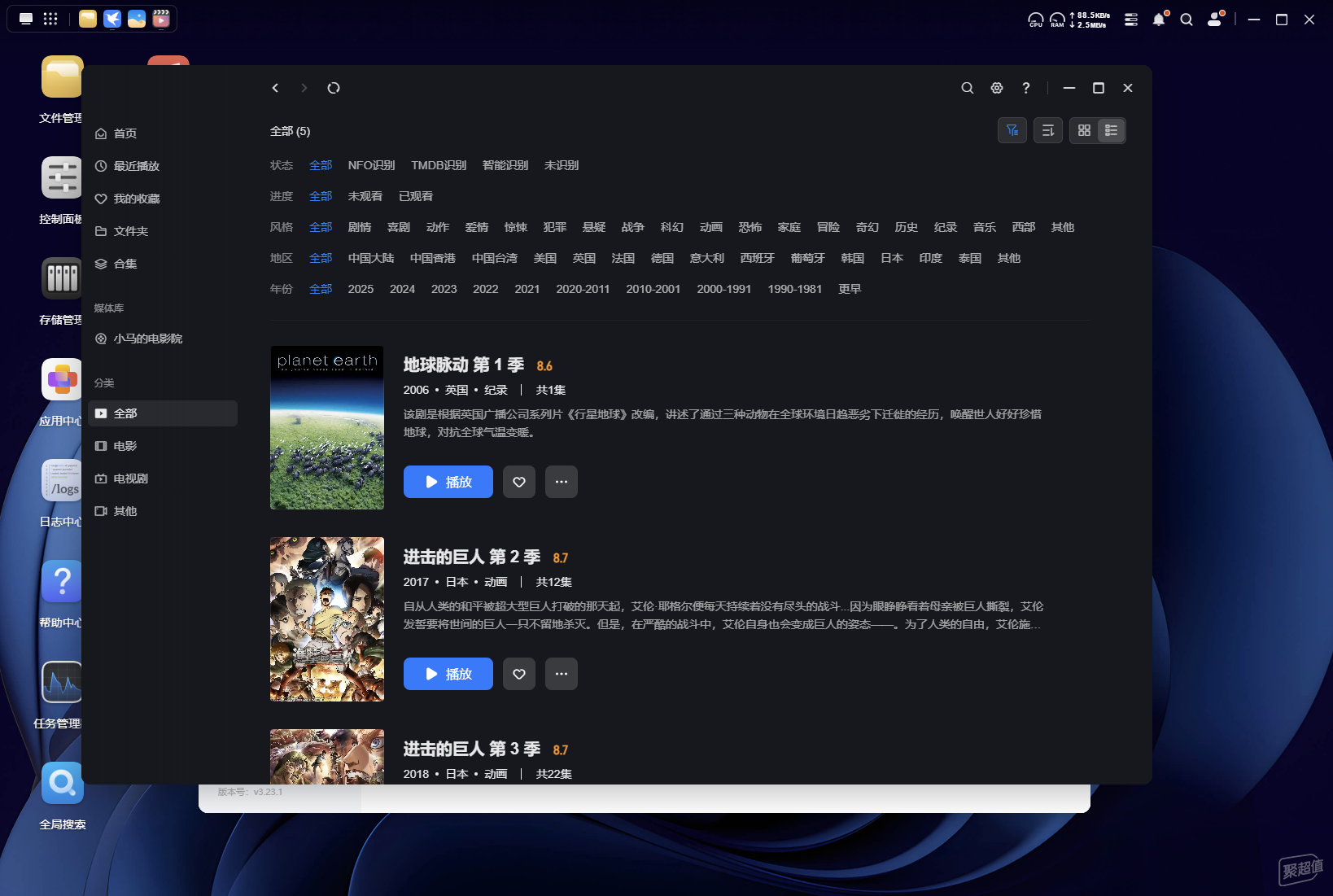Image resolution: width=1333 pixels, height=896 pixels.
Task: Filter year by 更早
Action: (x=850, y=289)
